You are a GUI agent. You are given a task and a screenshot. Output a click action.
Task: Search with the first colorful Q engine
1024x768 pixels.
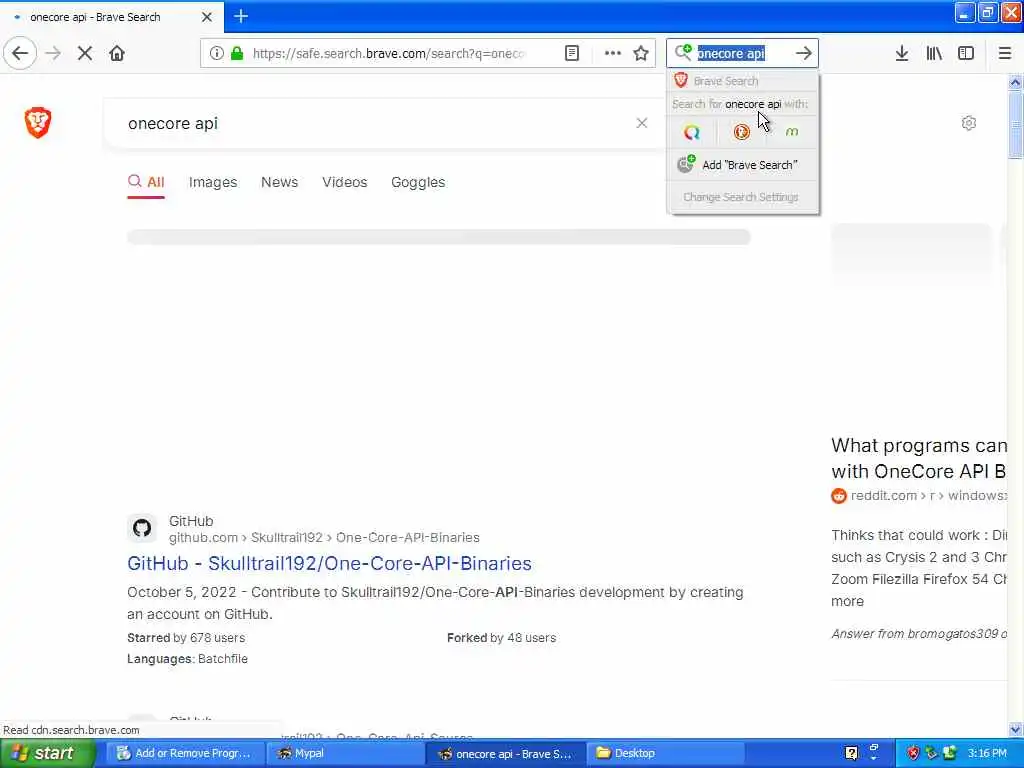point(692,133)
